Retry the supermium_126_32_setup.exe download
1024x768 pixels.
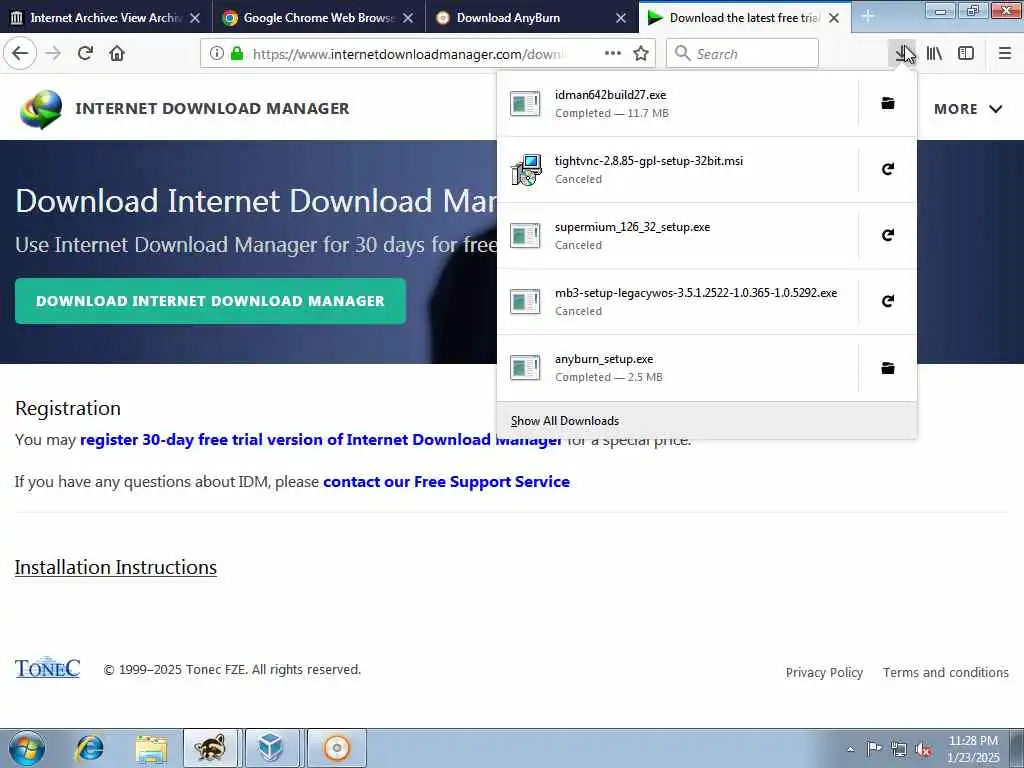(888, 235)
